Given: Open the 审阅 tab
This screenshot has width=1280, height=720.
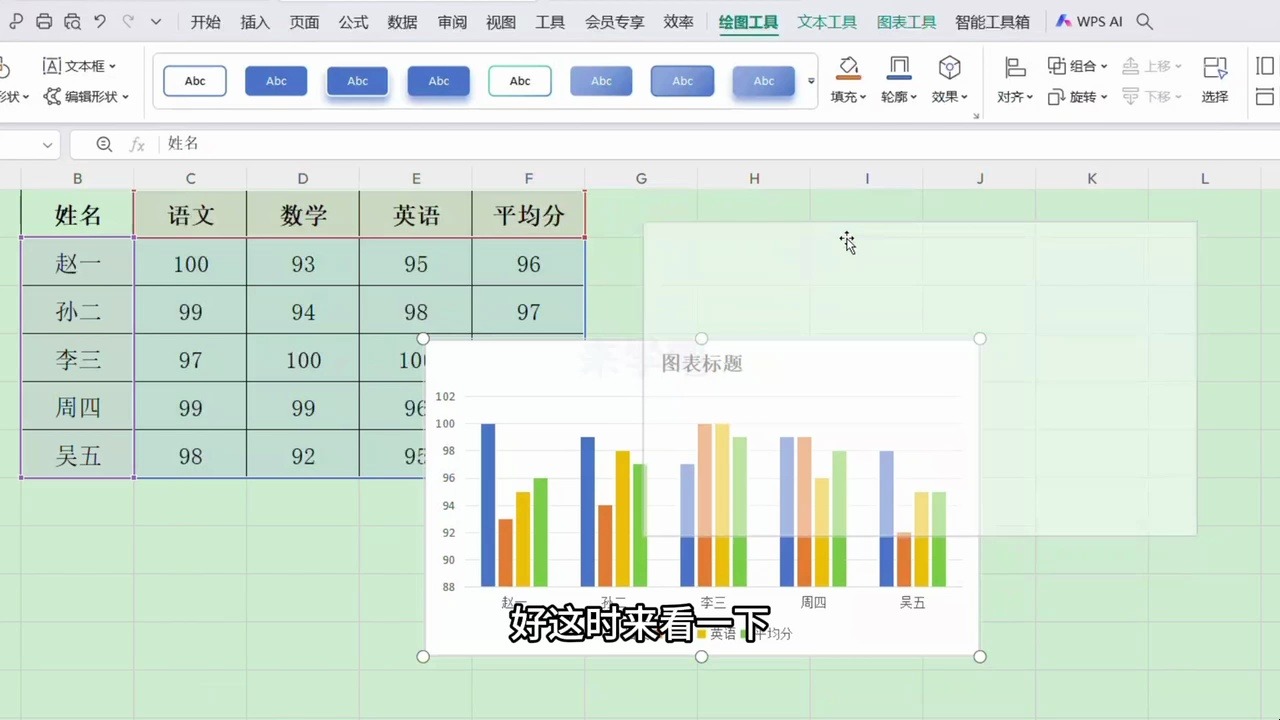Looking at the screenshot, I should click(452, 21).
